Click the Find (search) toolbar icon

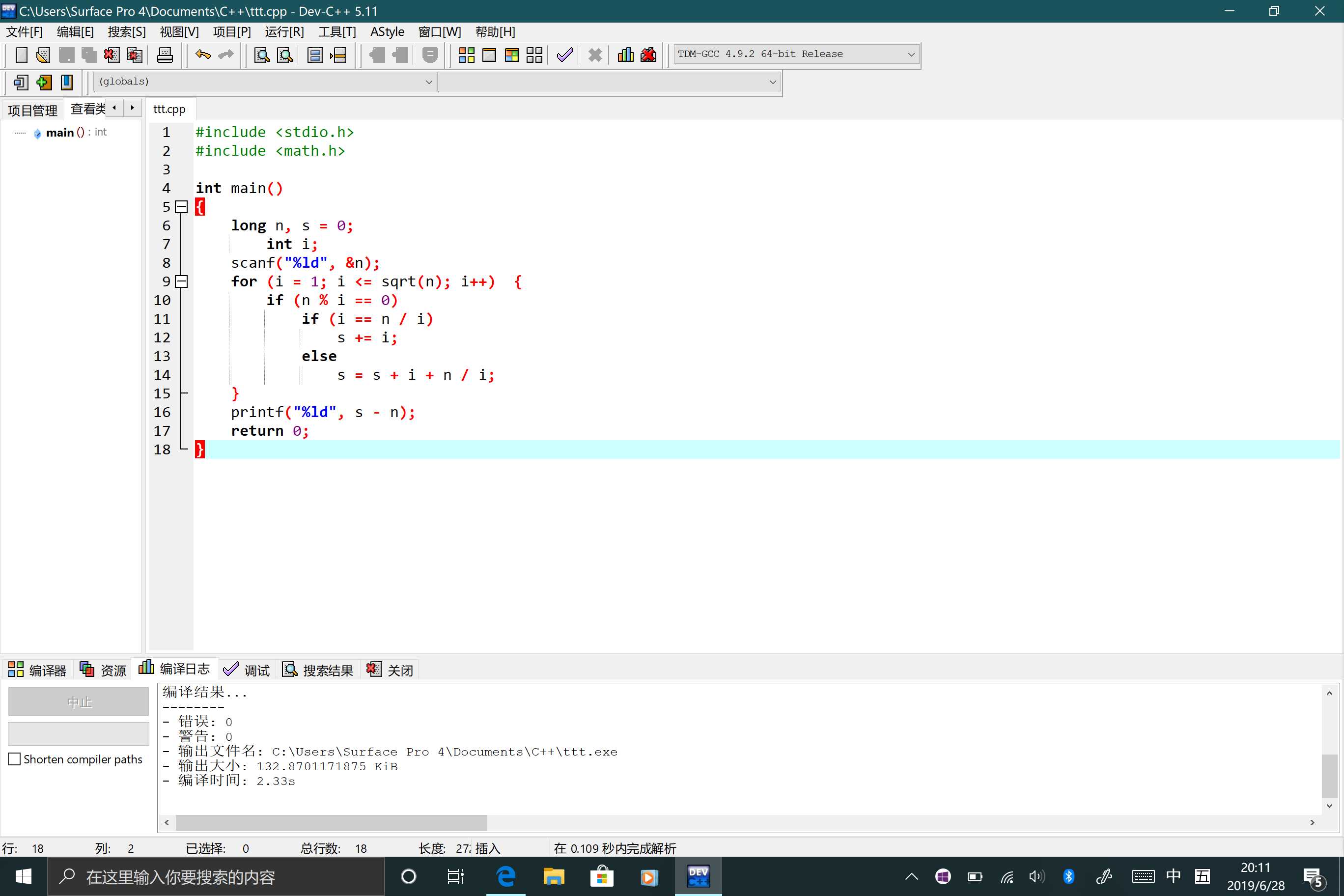tap(262, 55)
